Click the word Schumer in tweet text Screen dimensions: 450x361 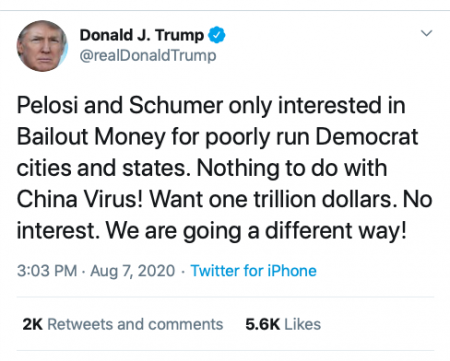pyautogui.click(x=176, y=106)
